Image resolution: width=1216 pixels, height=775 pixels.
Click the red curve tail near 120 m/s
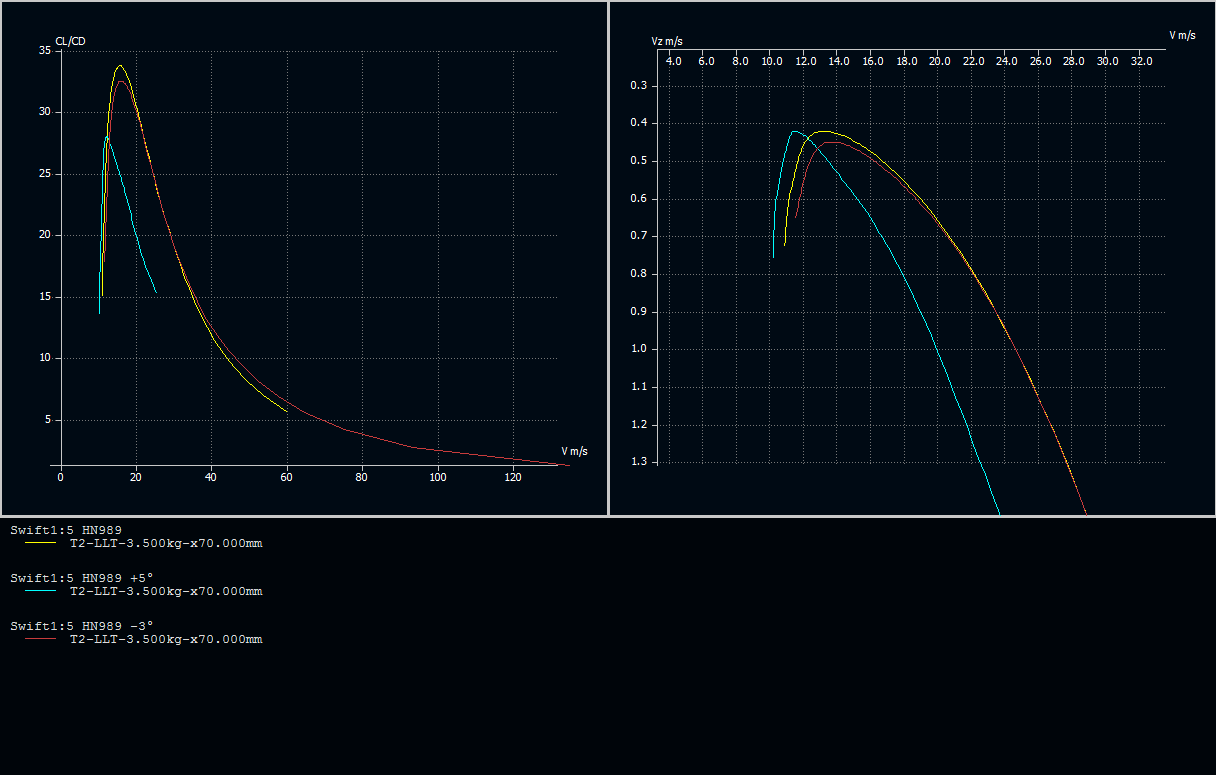pos(513,459)
